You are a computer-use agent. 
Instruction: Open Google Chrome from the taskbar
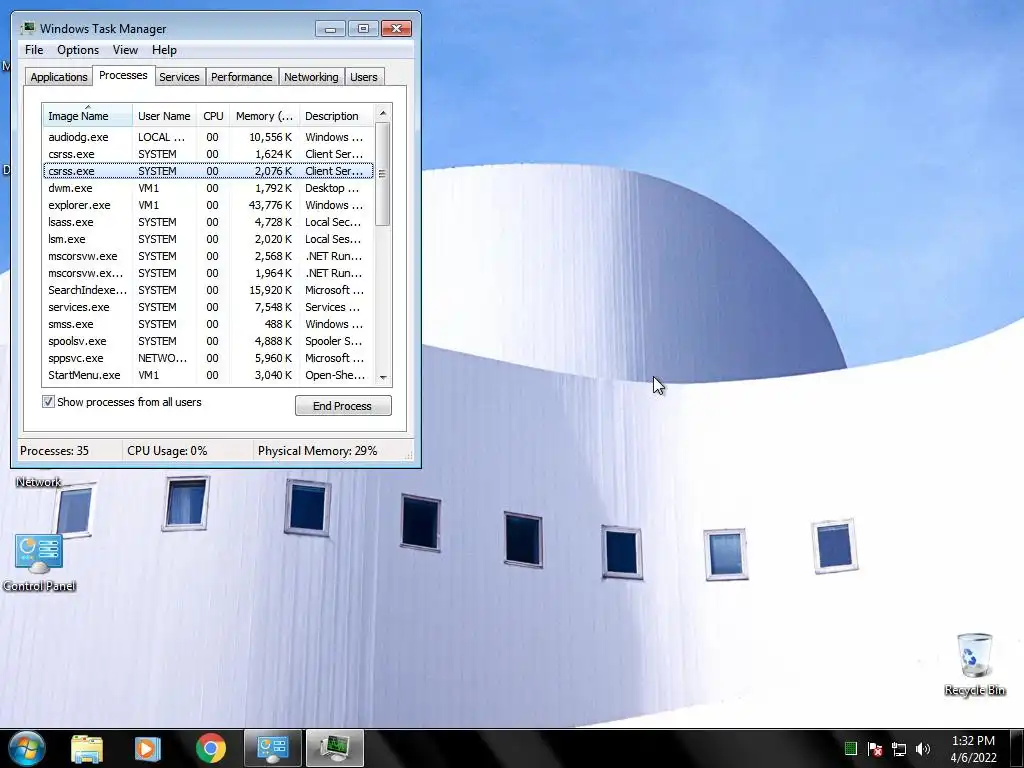click(210, 748)
